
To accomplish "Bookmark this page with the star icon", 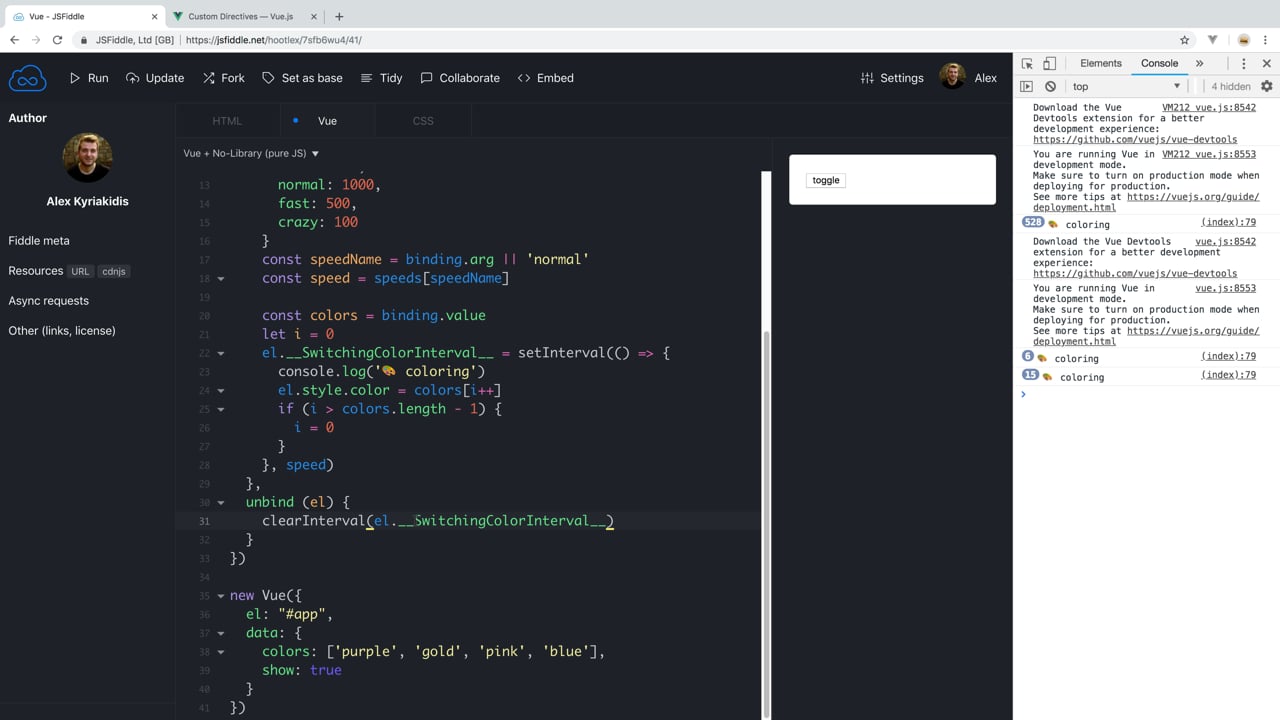I will tap(1185, 40).
